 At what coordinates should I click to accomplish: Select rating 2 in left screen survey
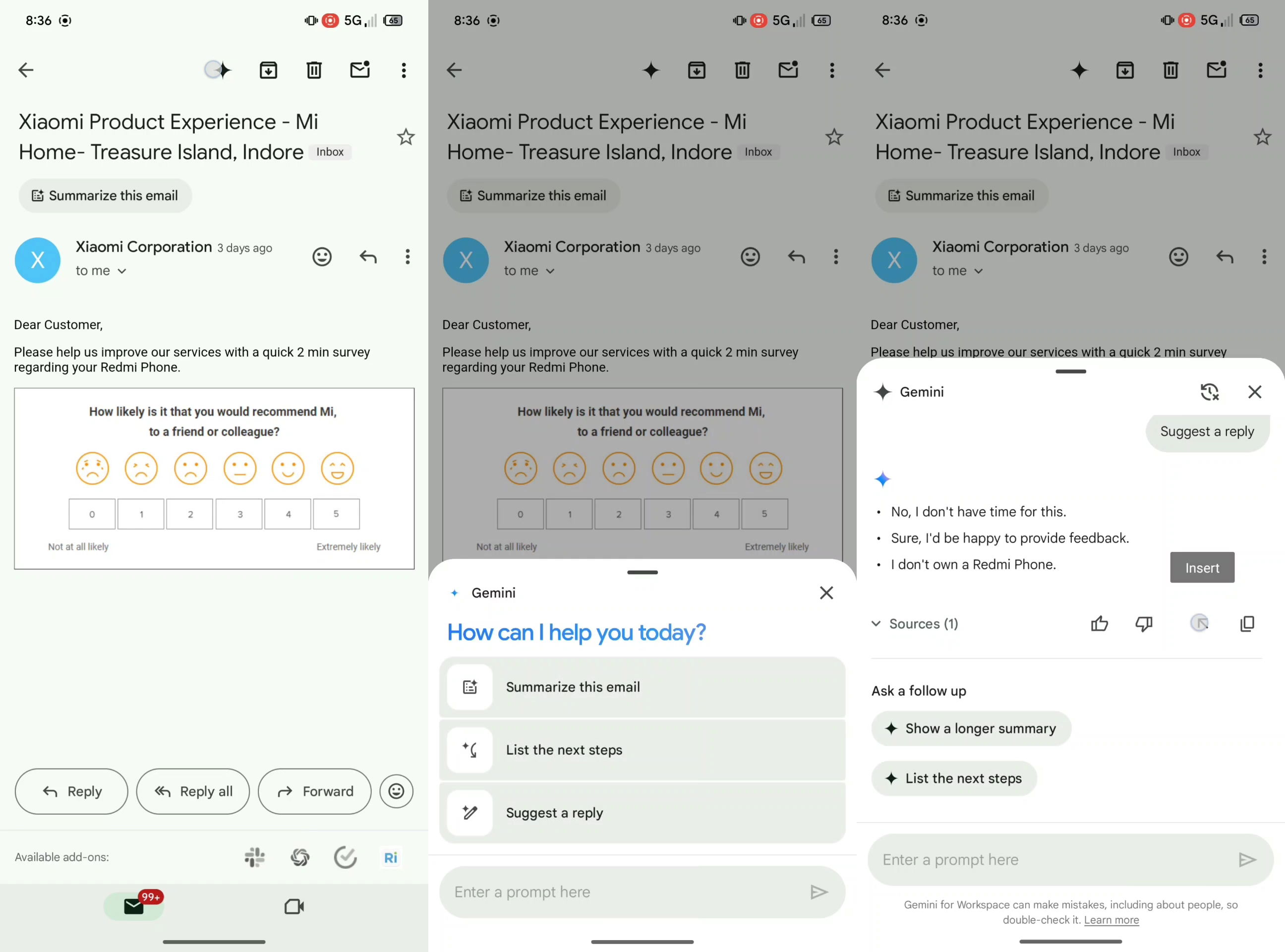click(x=190, y=514)
